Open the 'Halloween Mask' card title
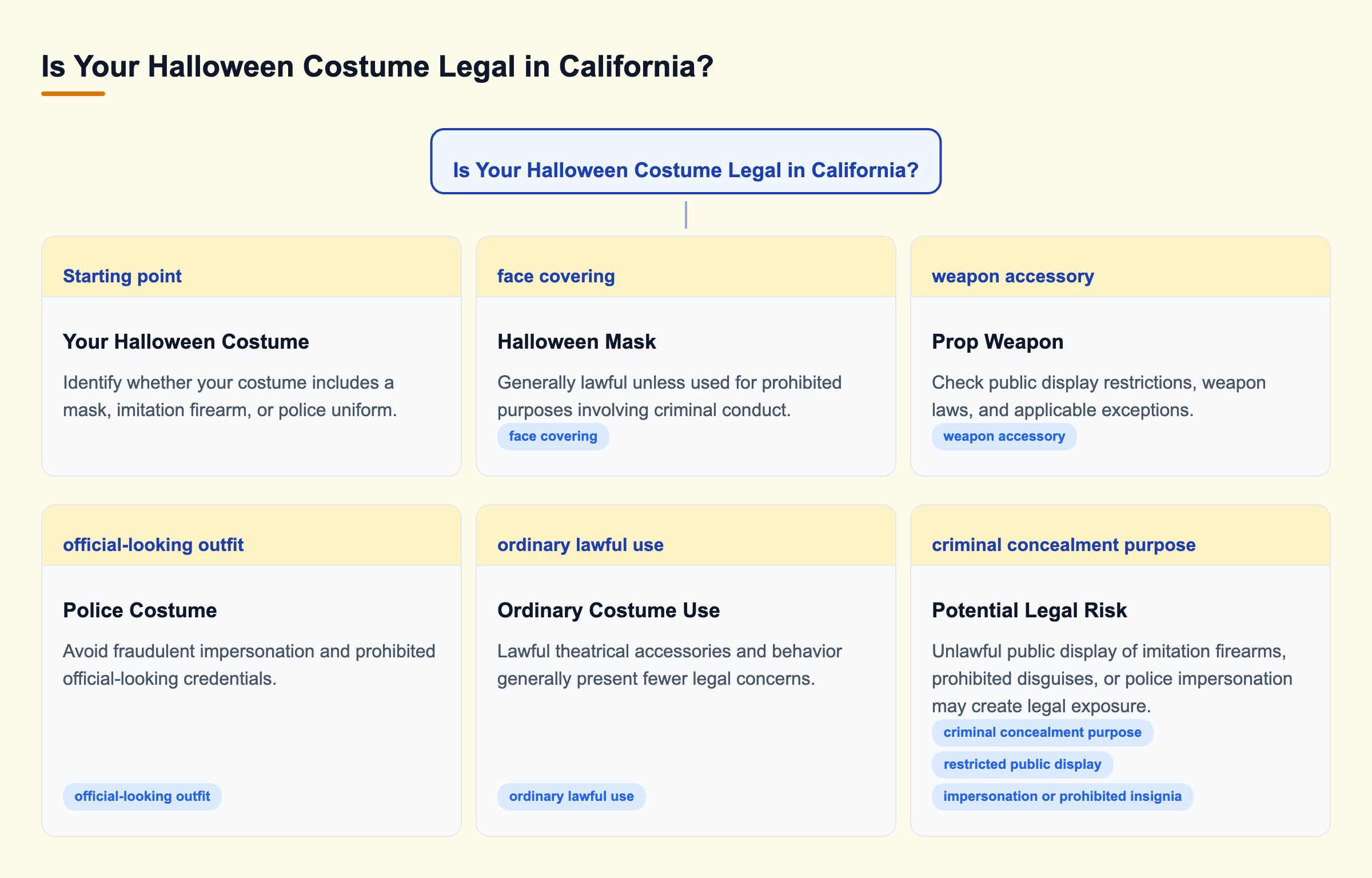The height and width of the screenshot is (878, 1372). (576, 341)
